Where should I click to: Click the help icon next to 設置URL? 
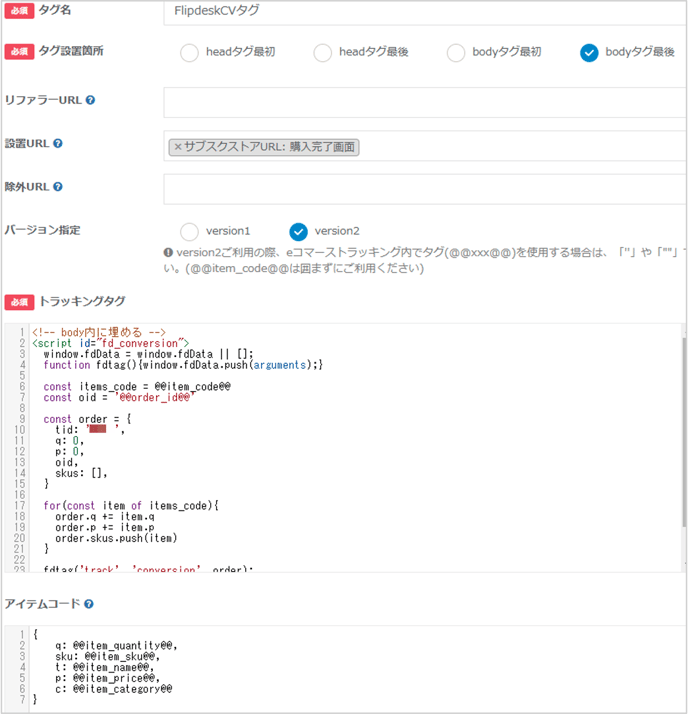(58, 143)
